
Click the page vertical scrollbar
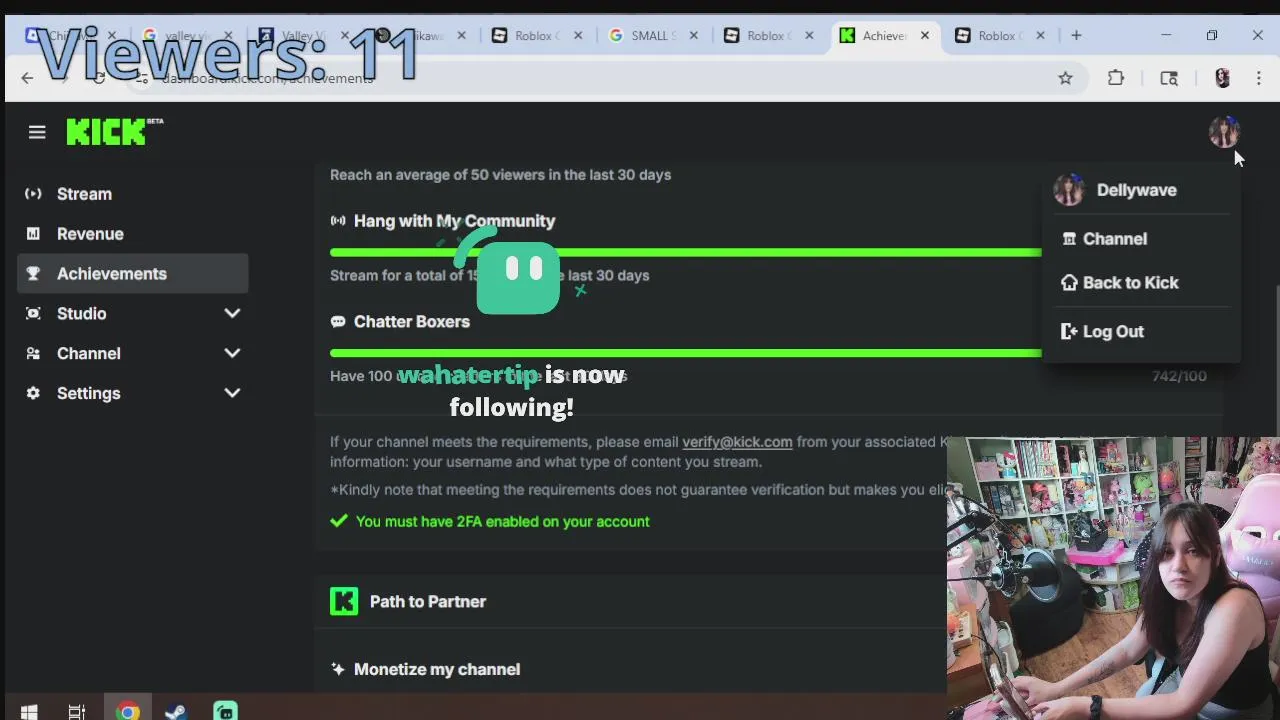point(1276,360)
